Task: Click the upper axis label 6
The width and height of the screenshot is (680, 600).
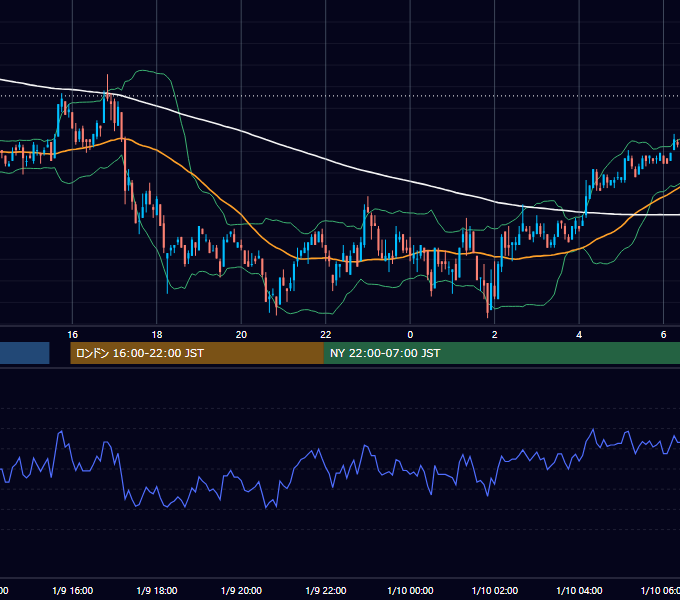Action: [663, 334]
